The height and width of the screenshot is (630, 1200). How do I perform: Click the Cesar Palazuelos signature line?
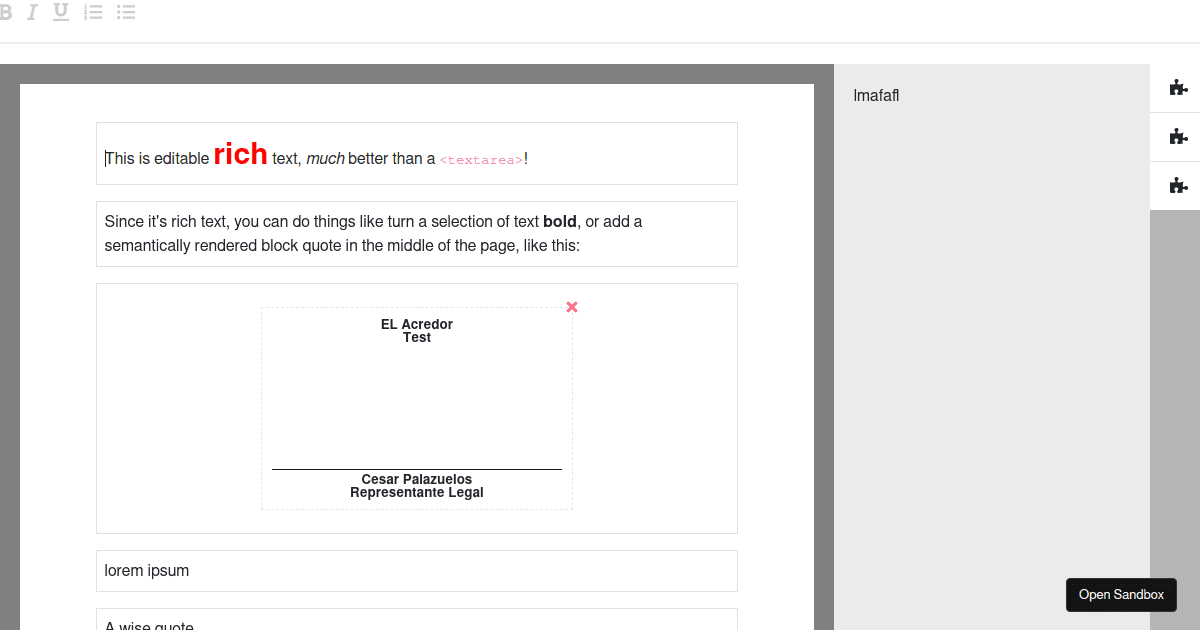pyautogui.click(x=416, y=479)
